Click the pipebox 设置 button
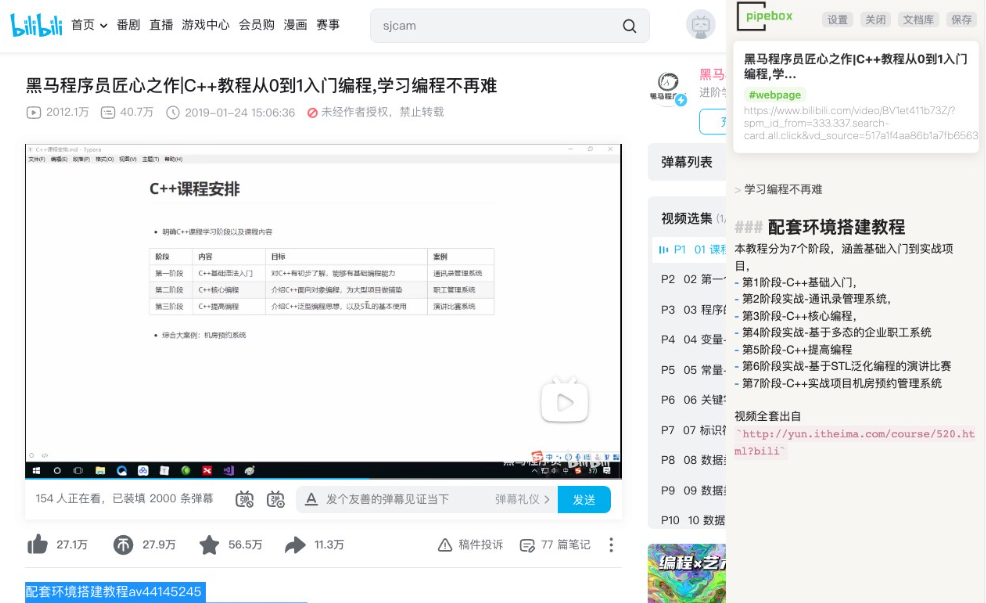986x603 pixels. pyautogui.click(x=837, y=19)
